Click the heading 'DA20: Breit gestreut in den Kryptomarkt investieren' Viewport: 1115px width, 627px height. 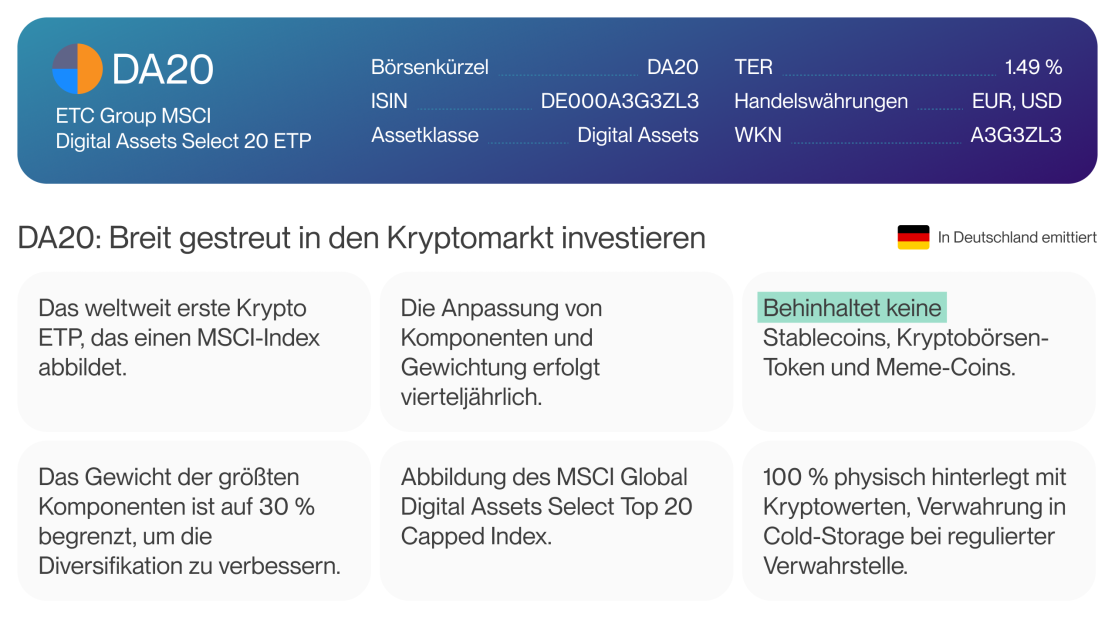361,238
